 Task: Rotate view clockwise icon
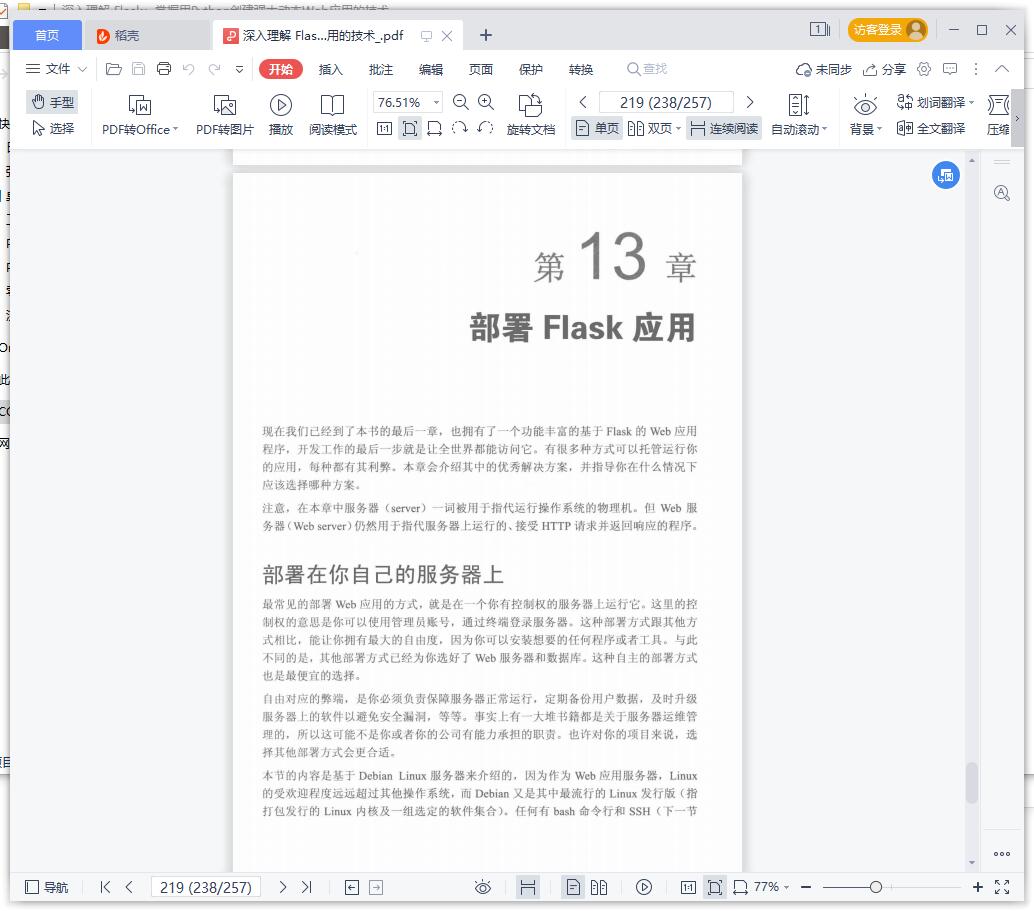460,128
